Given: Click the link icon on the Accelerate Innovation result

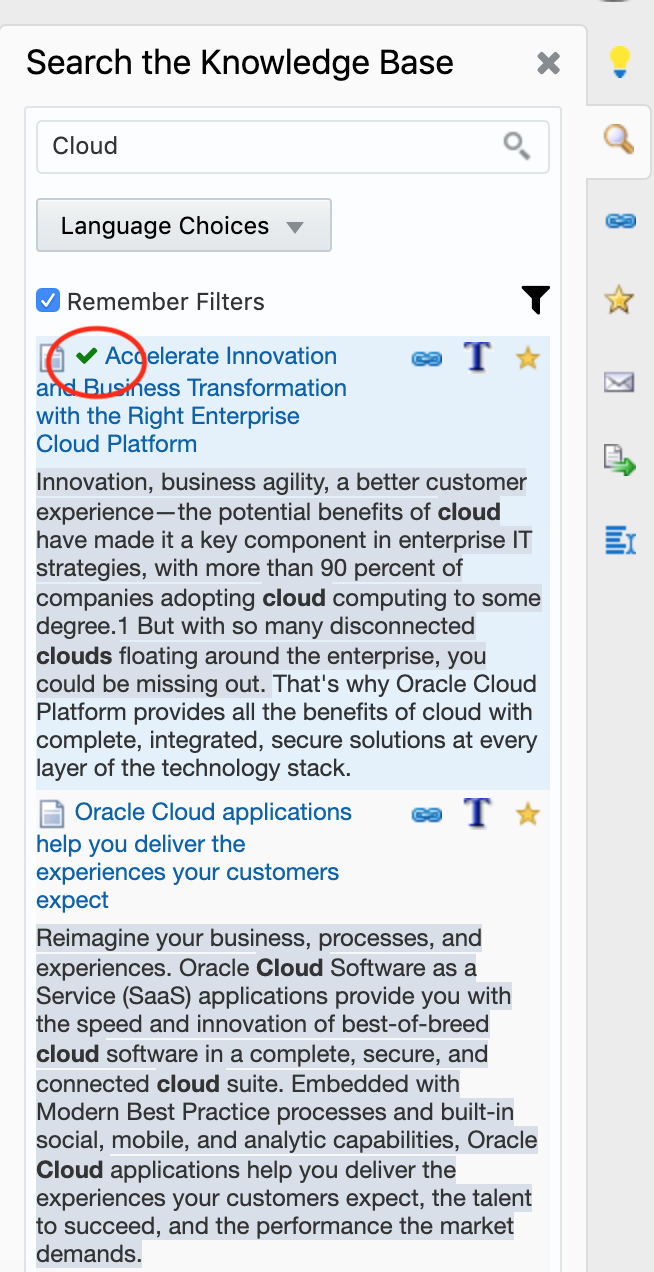Looking at the screenshot, I should [427, 358].
